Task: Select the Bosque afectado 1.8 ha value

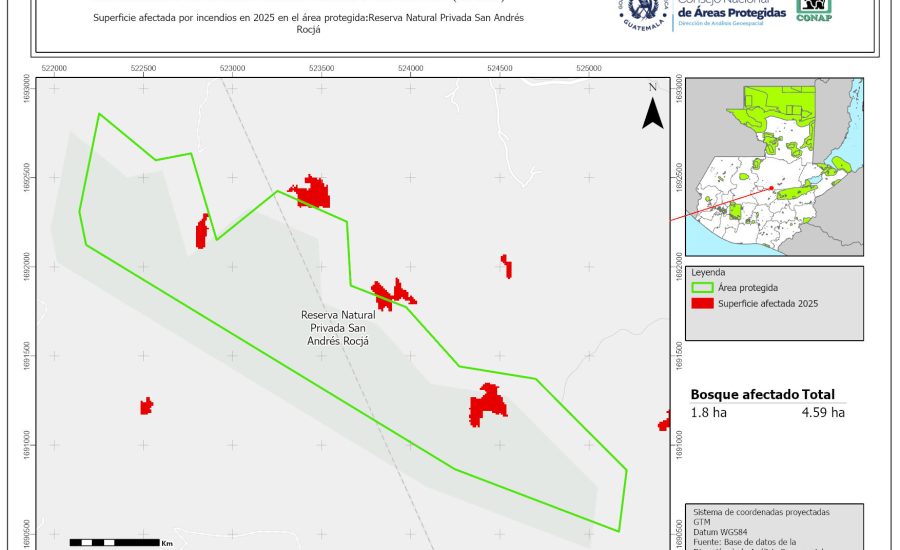Action: tap(708, 412)
